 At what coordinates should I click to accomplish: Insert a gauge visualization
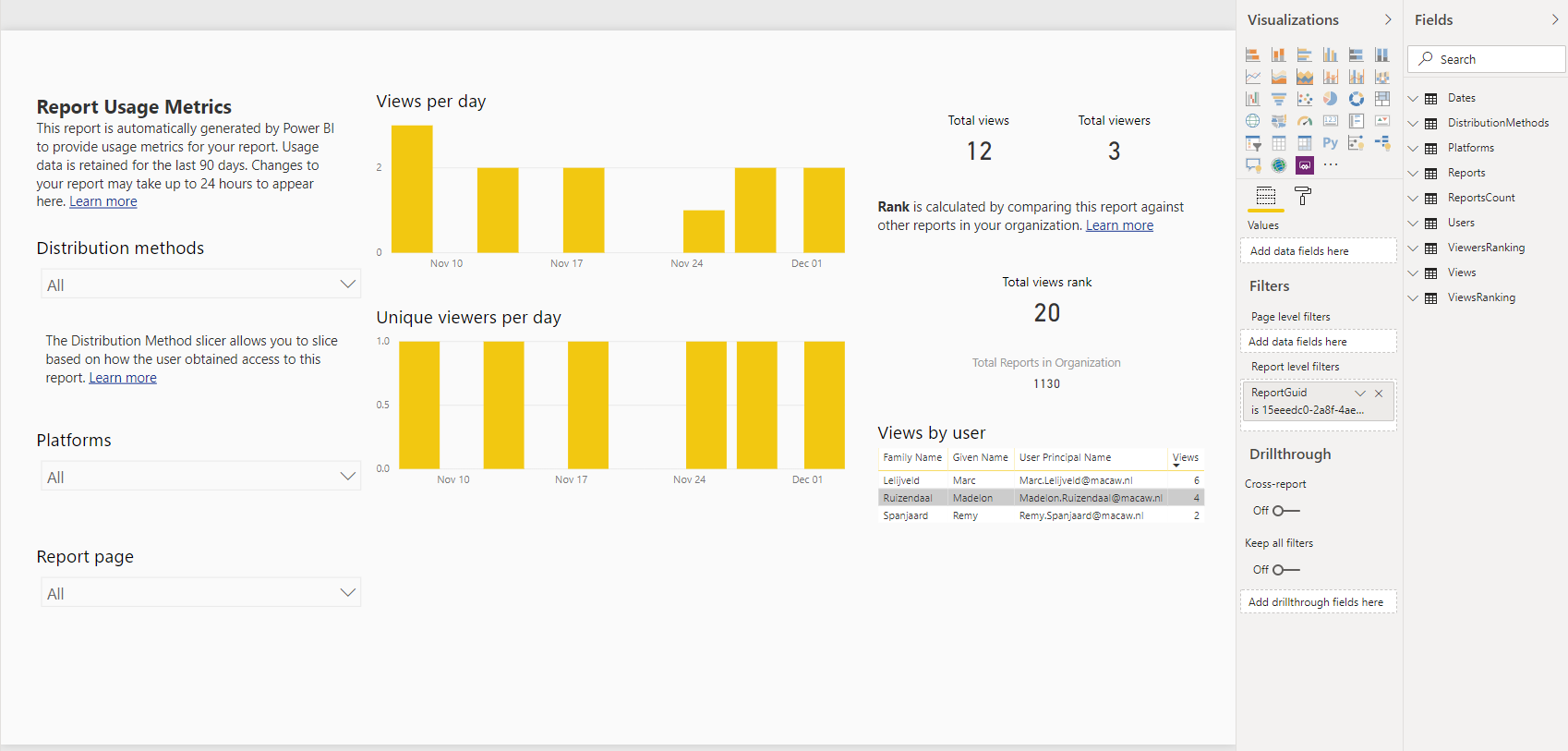(x=1304, y=121)
